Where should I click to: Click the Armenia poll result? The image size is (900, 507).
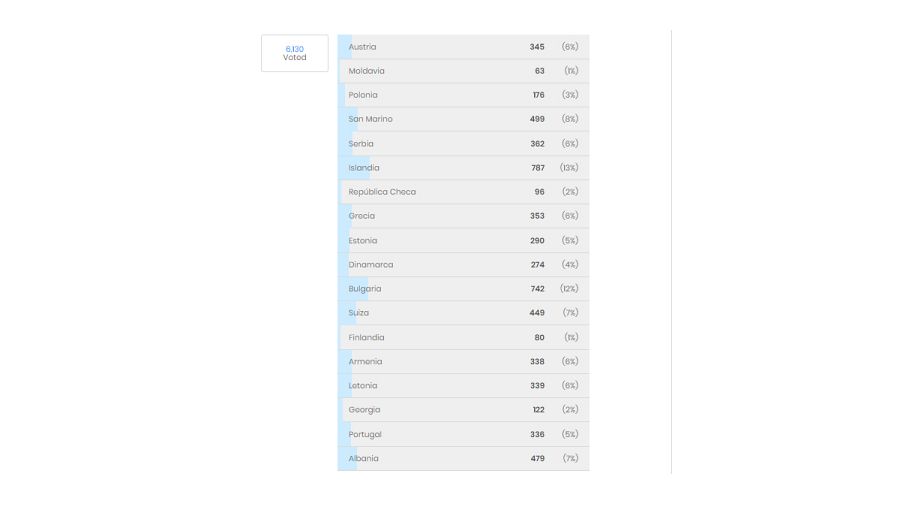[x=463, y=362]
